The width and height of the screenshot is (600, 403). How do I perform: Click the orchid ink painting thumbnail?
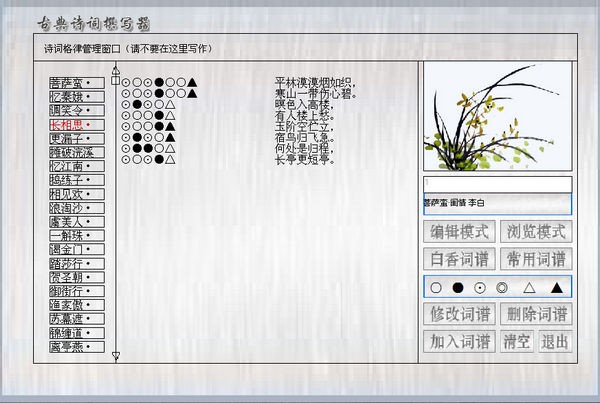(497, 116)
